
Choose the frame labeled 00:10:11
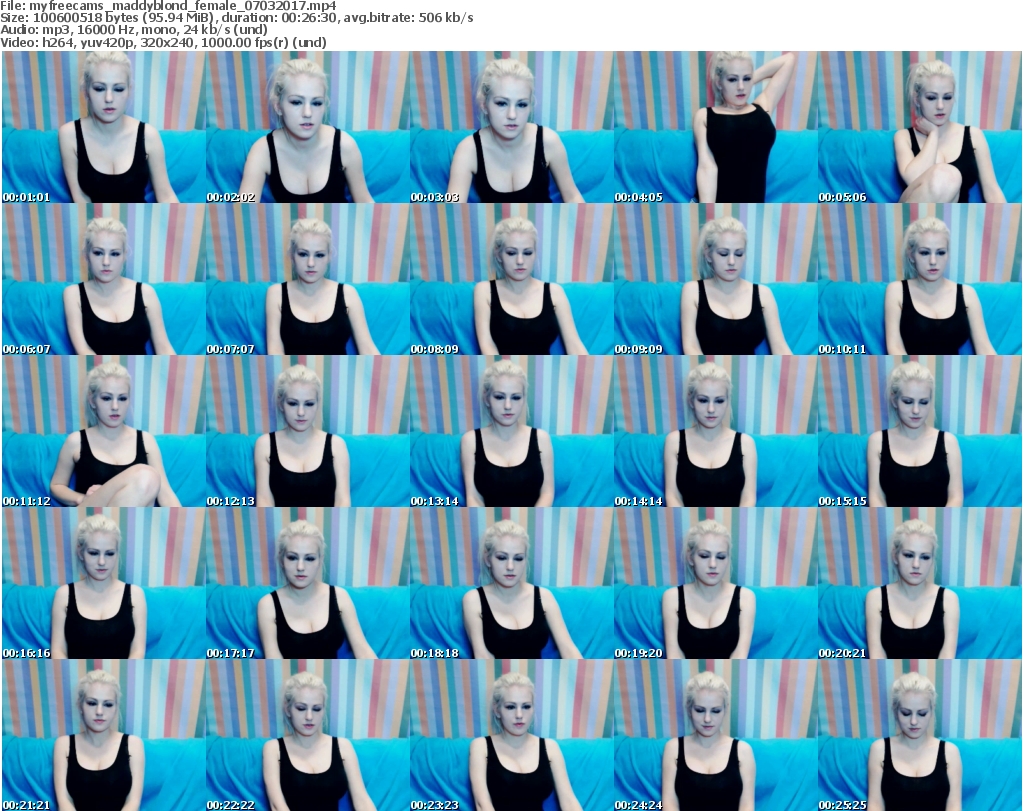tap(920, 279)
